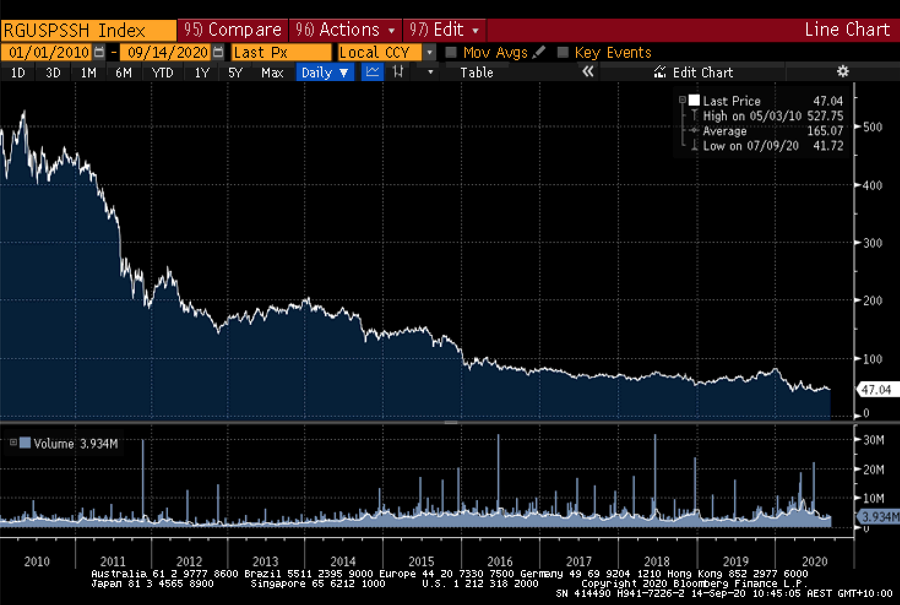Select the line chart type icon
This screenshot has height=605, width=900.
372,72
